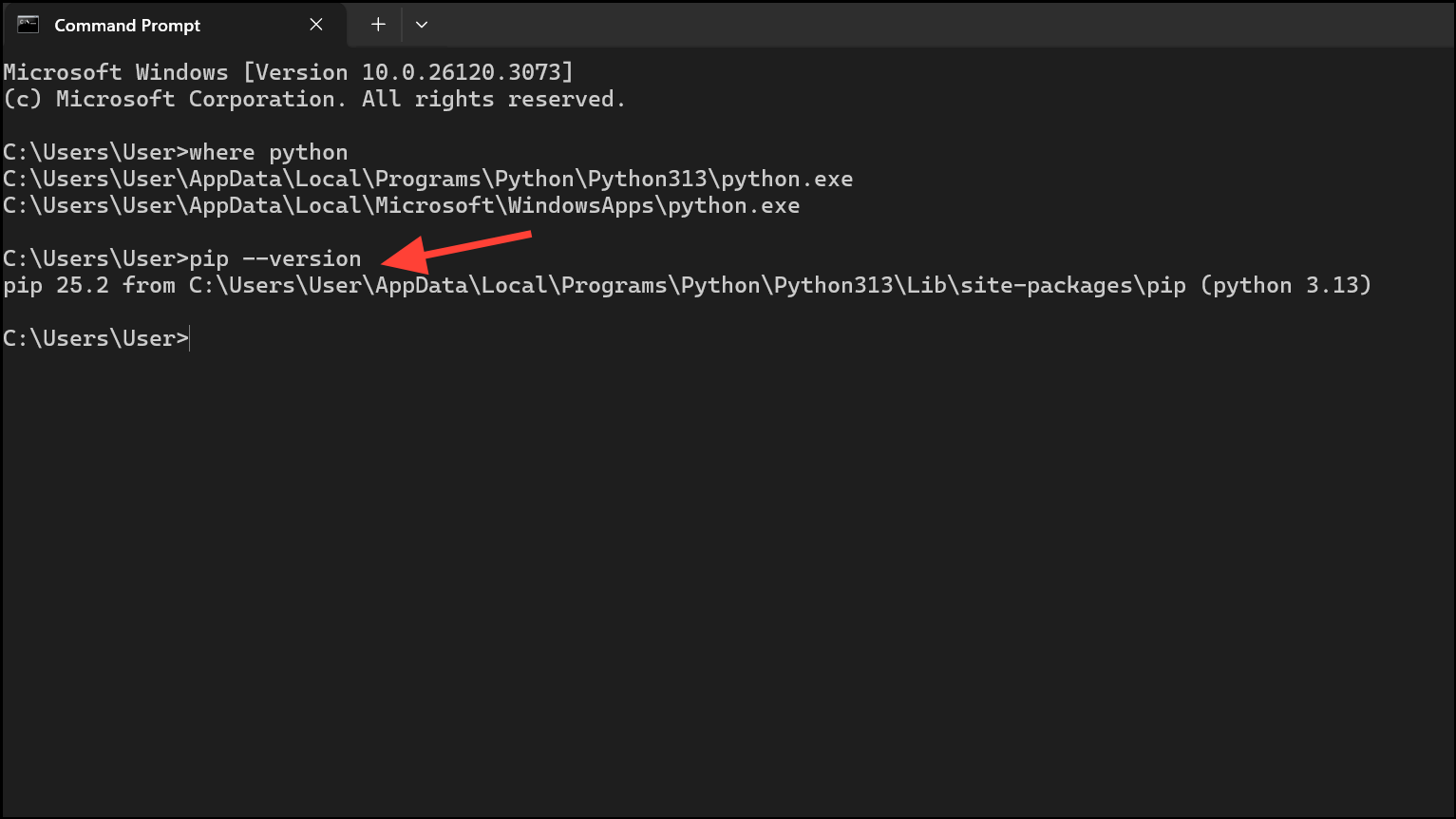The image size is (1456, 819).
Task: Click the empty black terminal area
Action: point(728,570)
